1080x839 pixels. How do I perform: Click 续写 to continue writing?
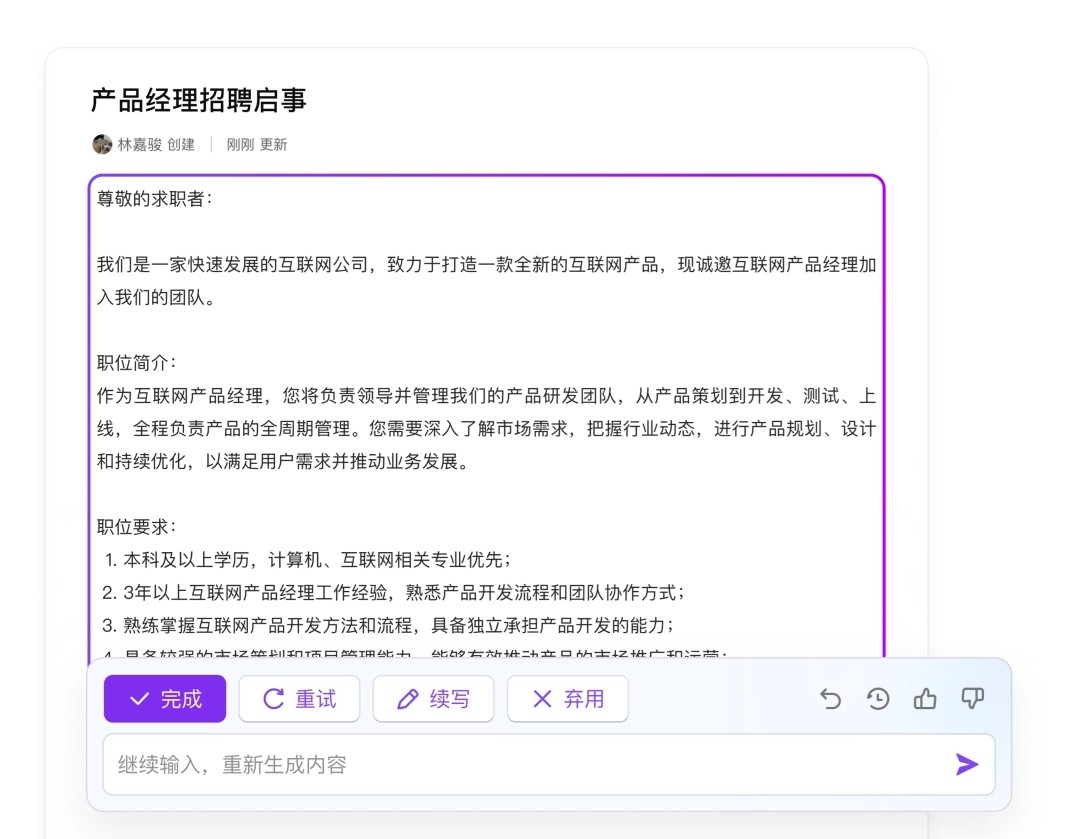click(x=433, y=699)
